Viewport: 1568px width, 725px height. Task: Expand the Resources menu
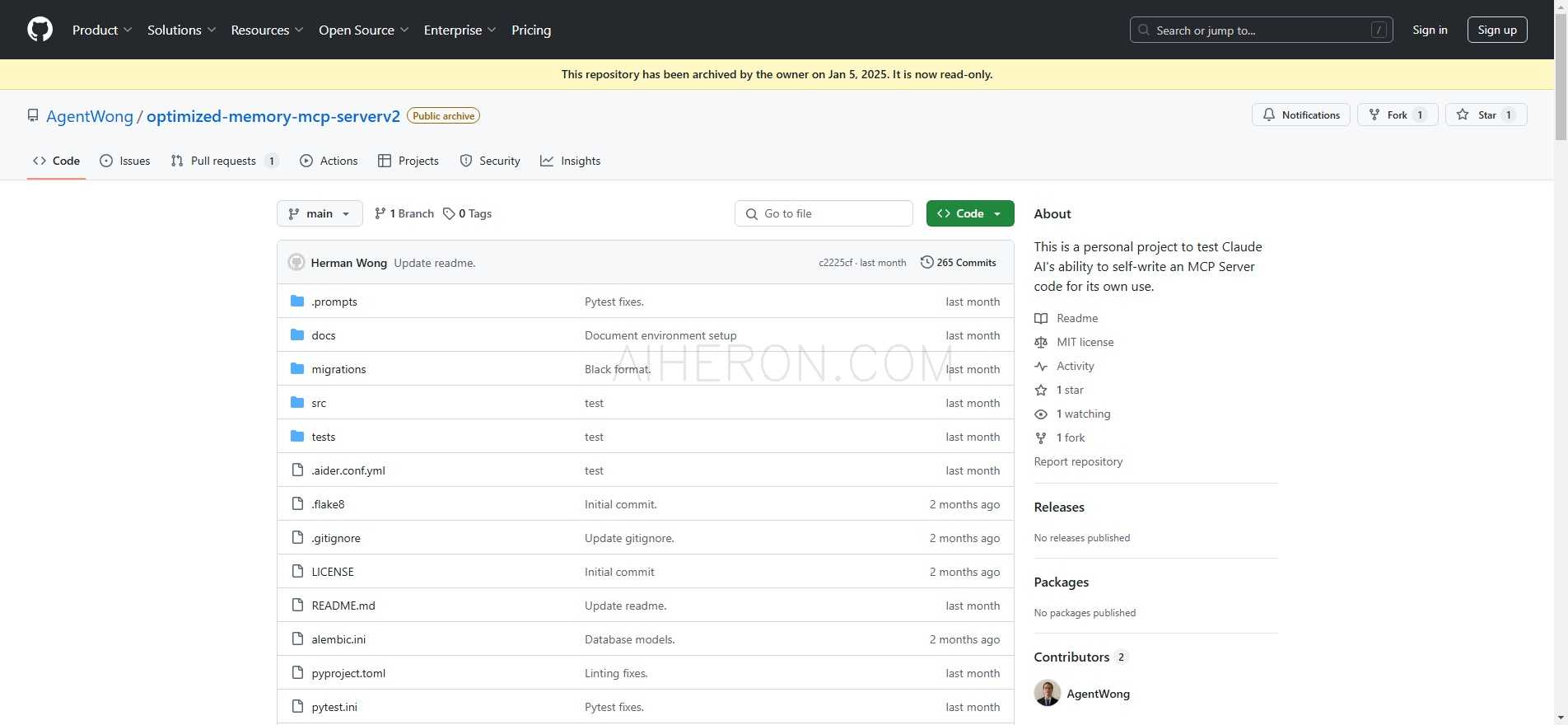pyautogui.click(x=268, y=30)
